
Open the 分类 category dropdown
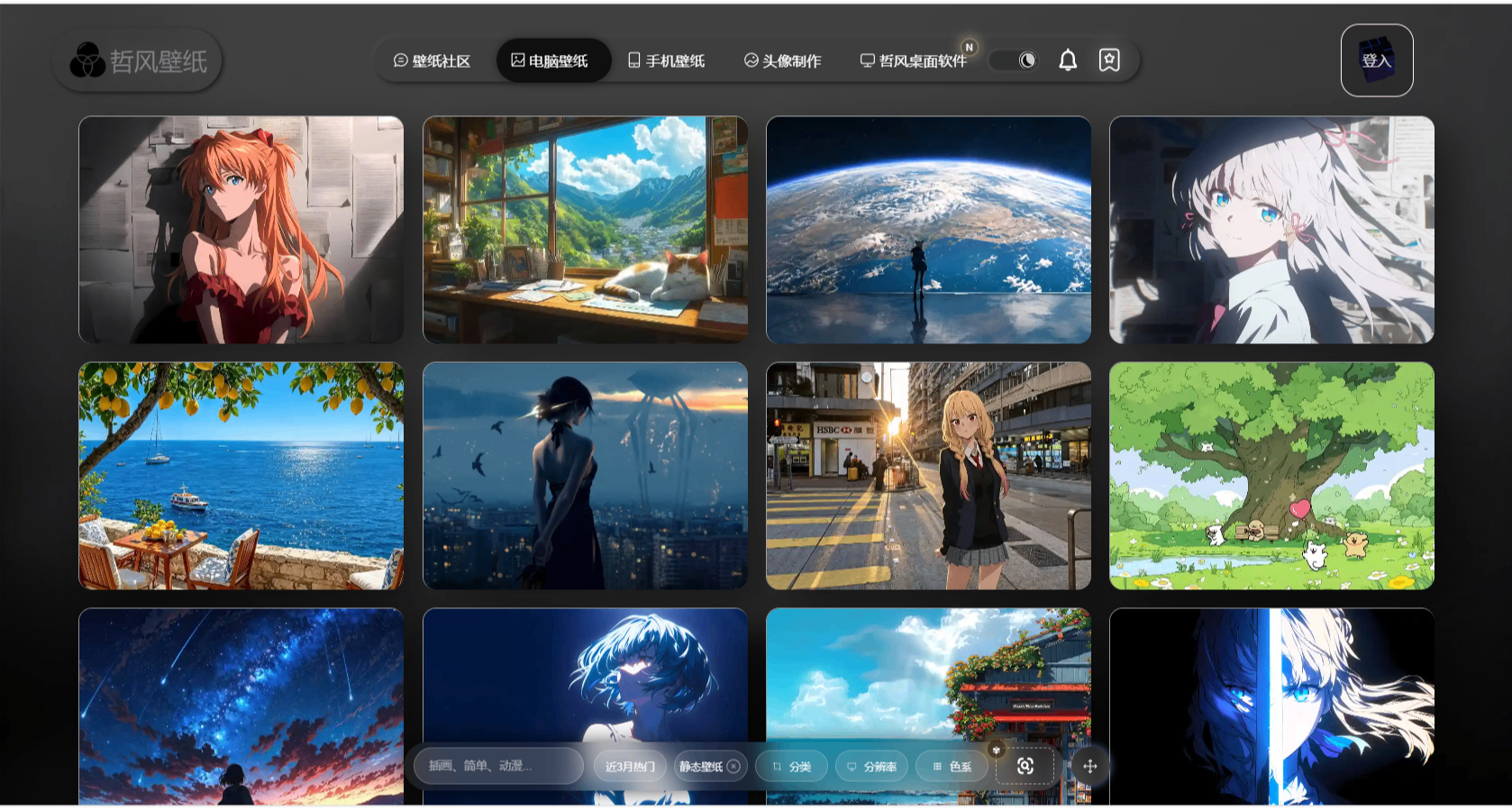tap(791, 766)
